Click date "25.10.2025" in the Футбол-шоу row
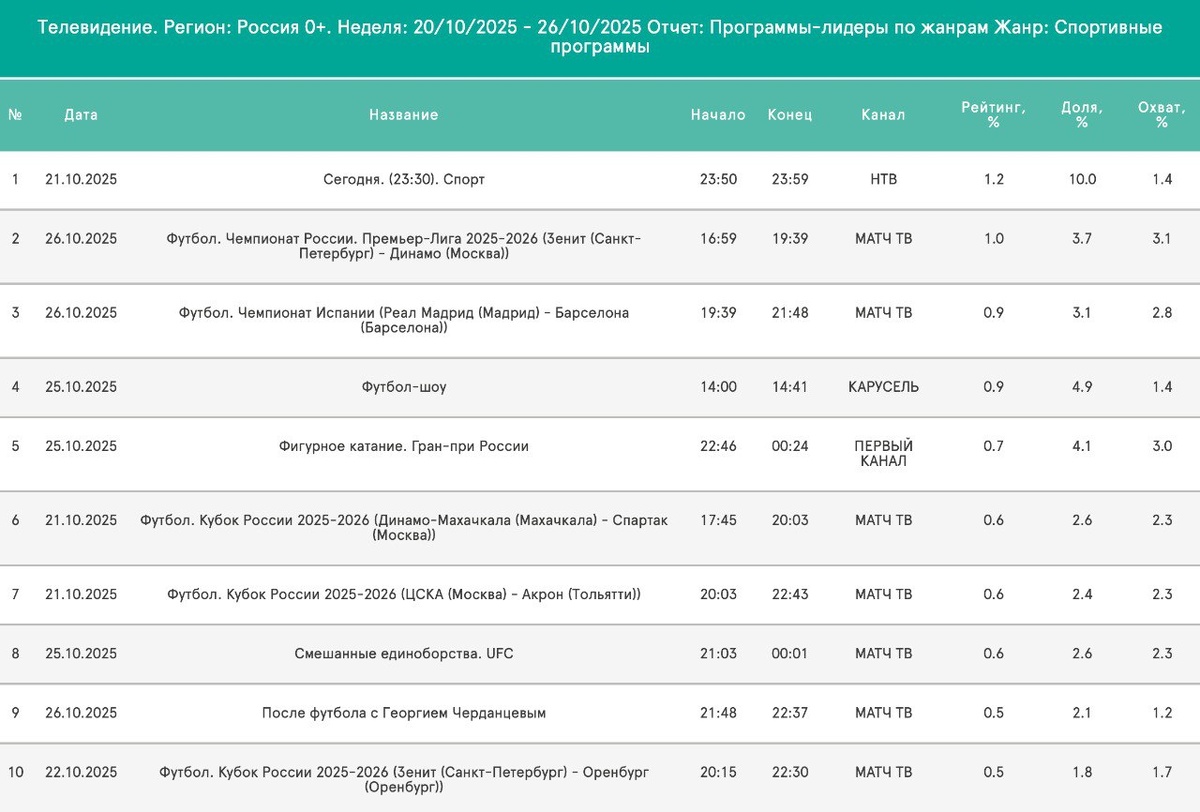Screen dimensions: 1200x812 point(82,387)
